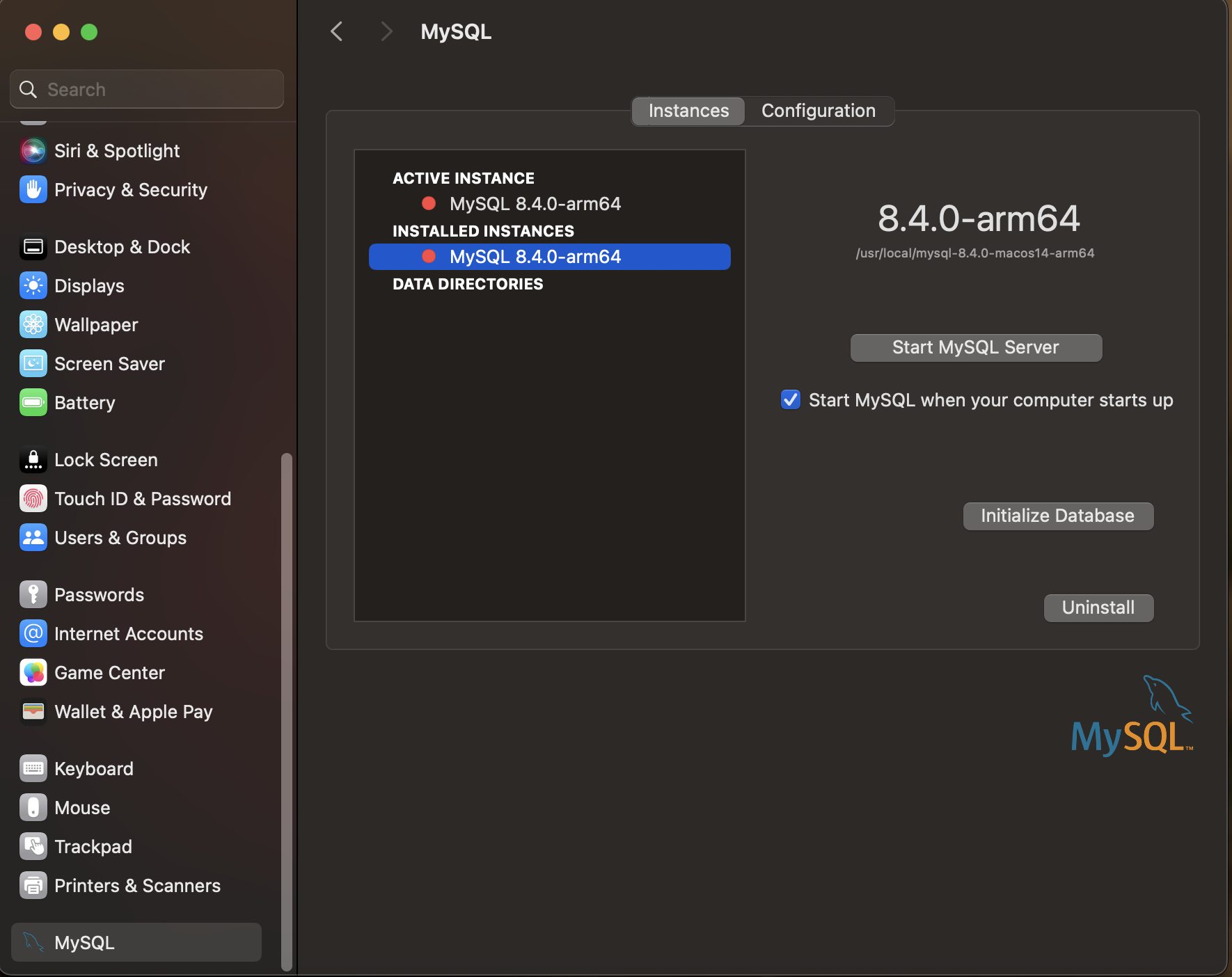Screen dimensions: 1232x977
Task: Click the Screen Saver icon
Action: (x=33, y=363)
